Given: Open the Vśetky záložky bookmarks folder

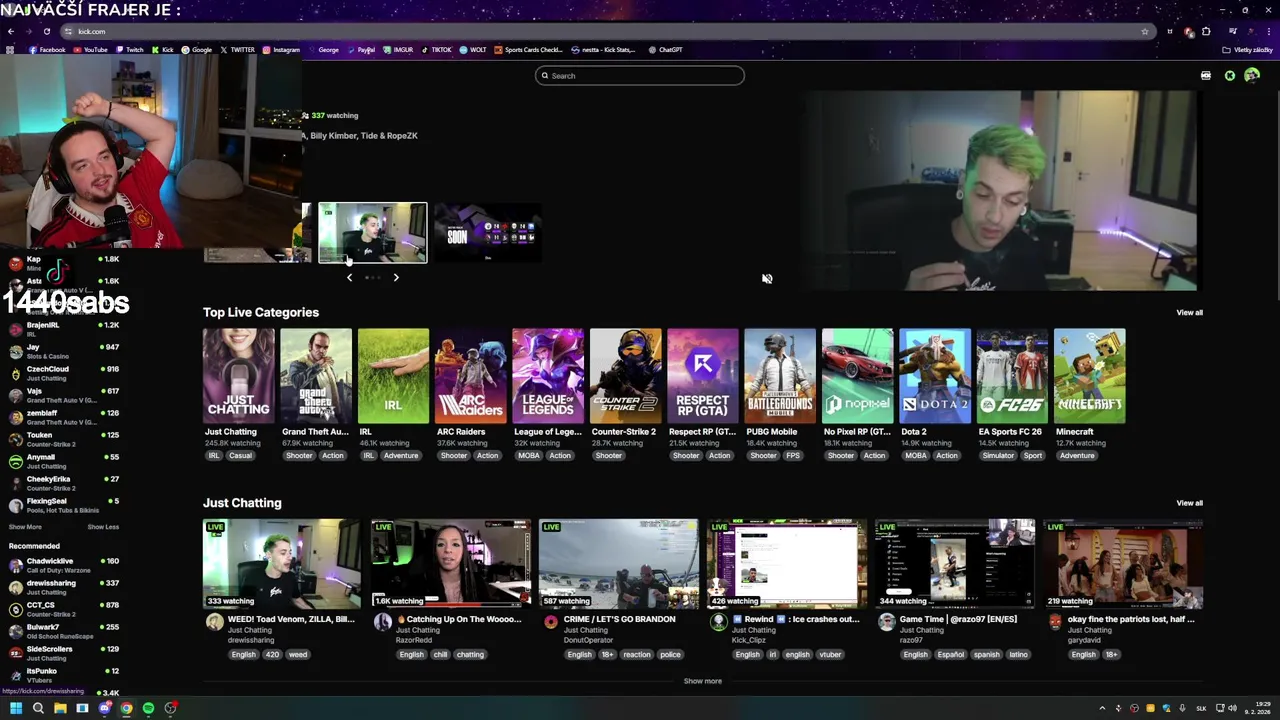Looking at the screenshot, I should (x=1247, y=50).
